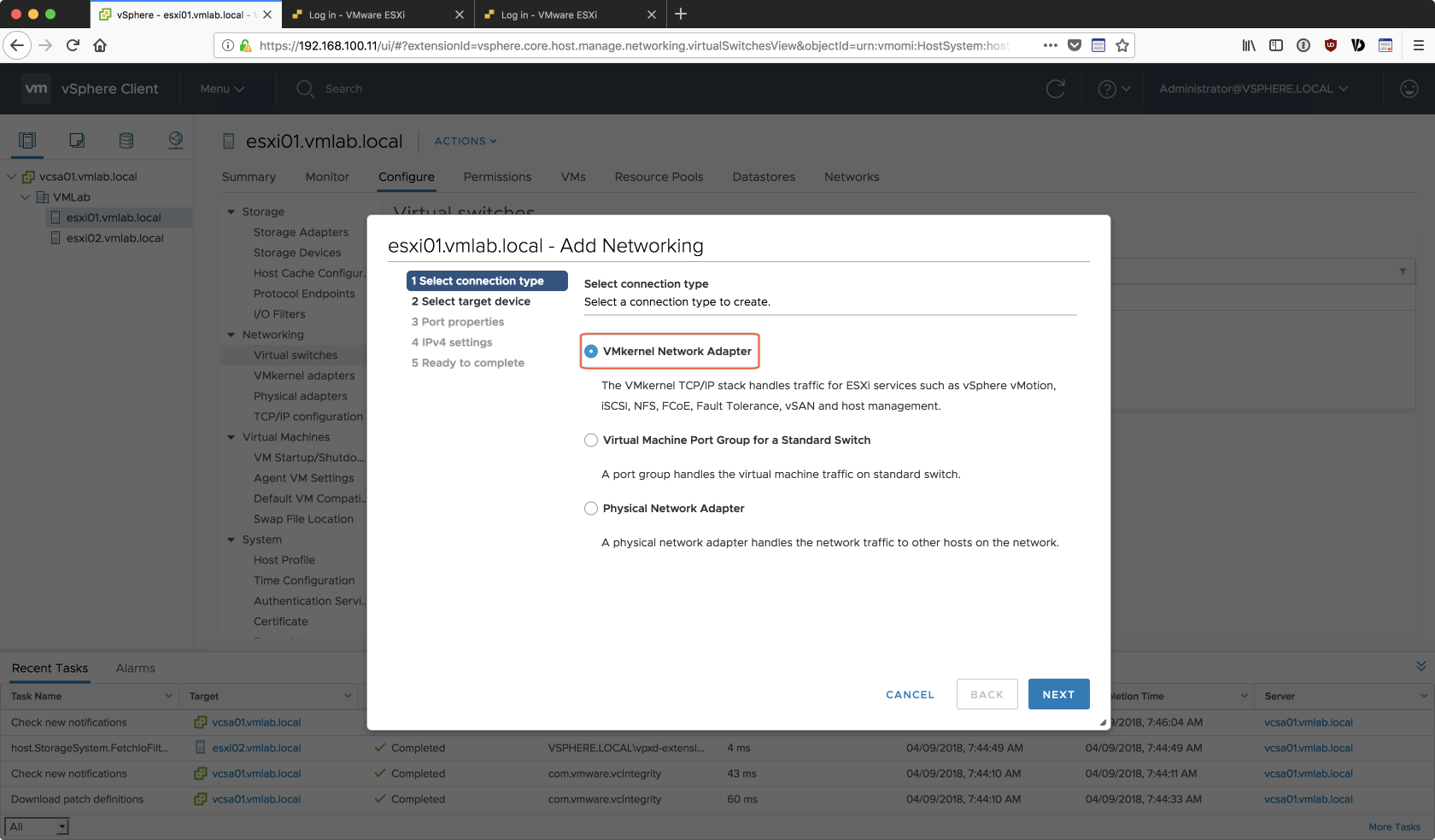Bookmark this page with the star icon
Screen dimensions: 1435x840
1122,45
